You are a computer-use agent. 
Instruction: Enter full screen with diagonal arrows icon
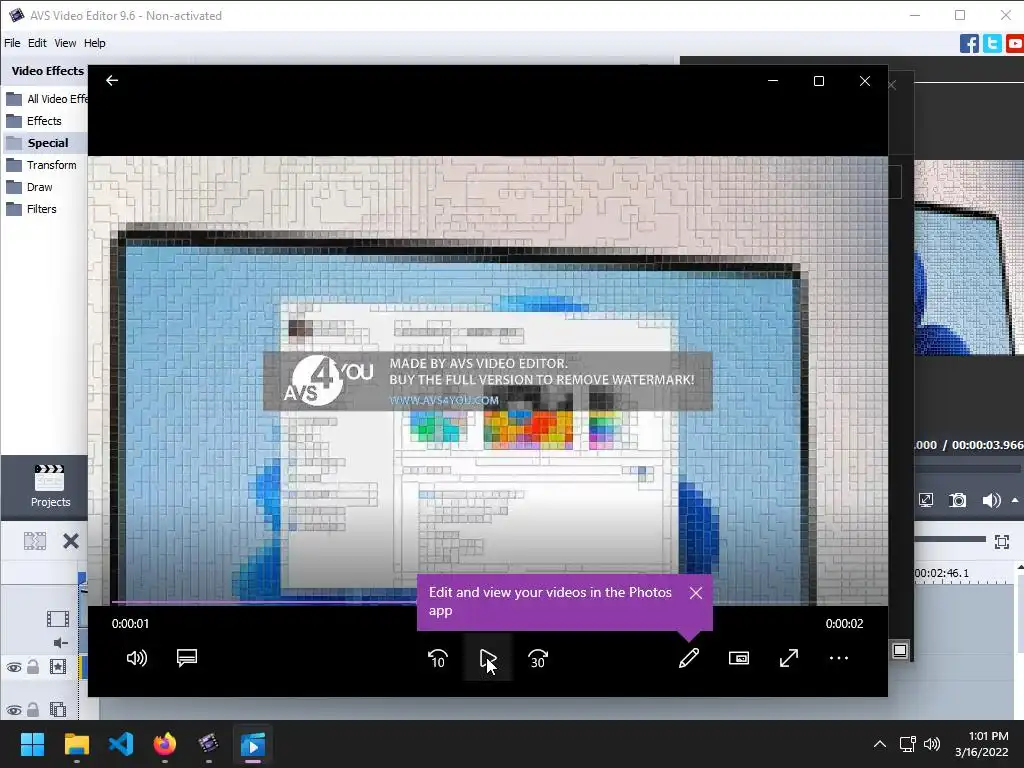tap(789, 658)
